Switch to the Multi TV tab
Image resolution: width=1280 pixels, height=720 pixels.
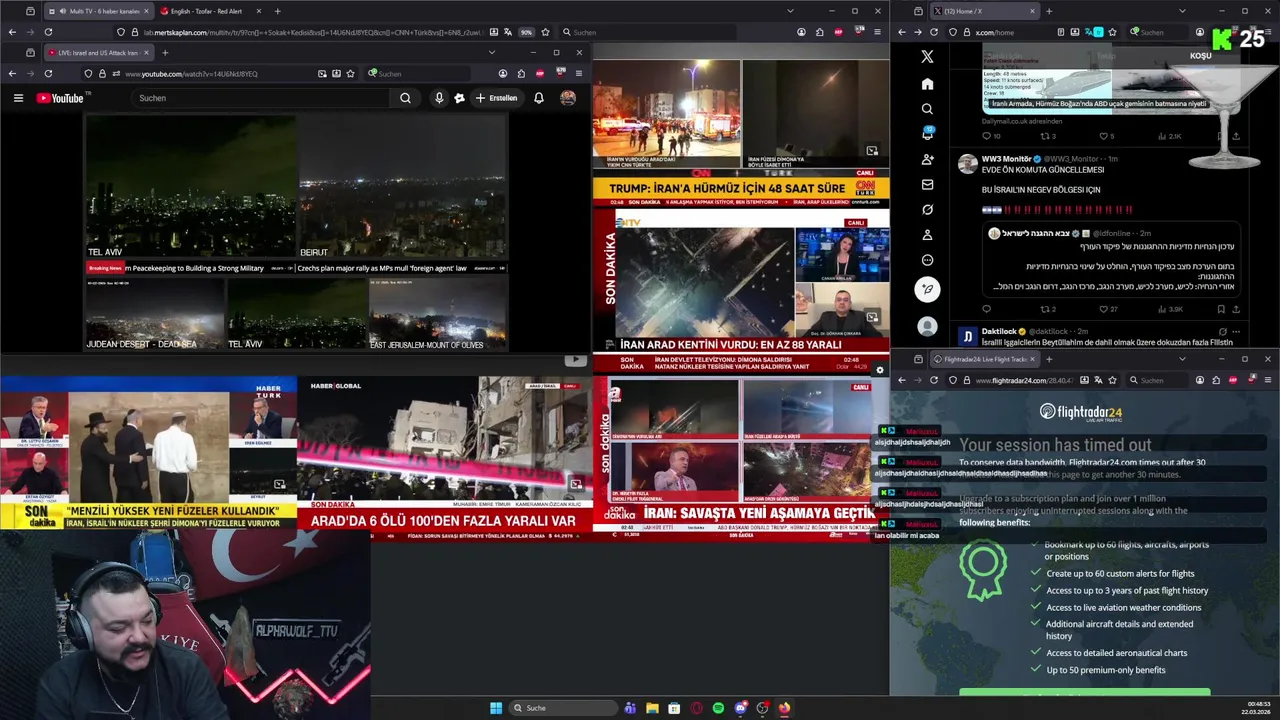coord(98,11)
